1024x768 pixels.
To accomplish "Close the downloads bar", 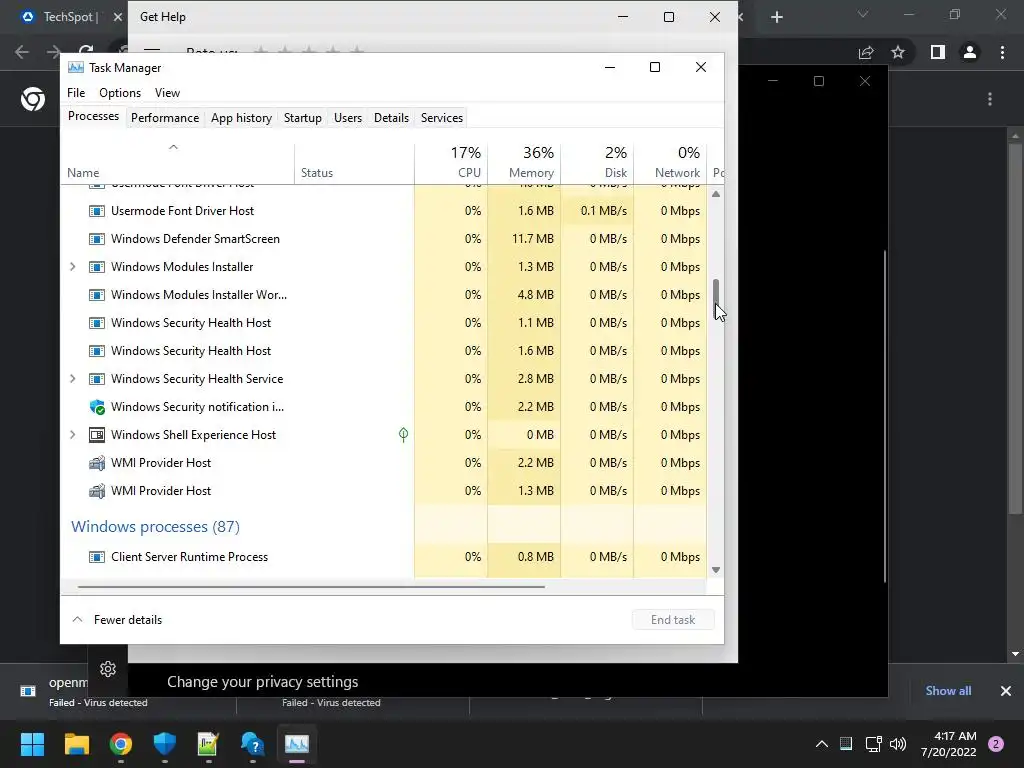I will 1006,691.
